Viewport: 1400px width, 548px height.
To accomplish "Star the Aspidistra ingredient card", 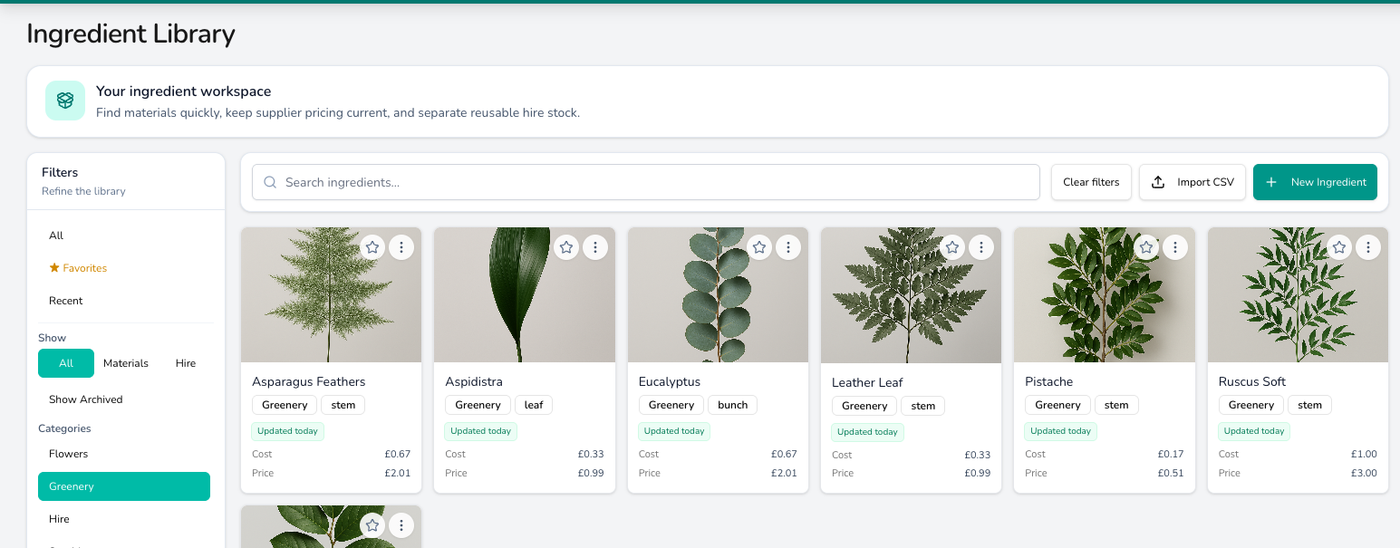I will point(566,247).
